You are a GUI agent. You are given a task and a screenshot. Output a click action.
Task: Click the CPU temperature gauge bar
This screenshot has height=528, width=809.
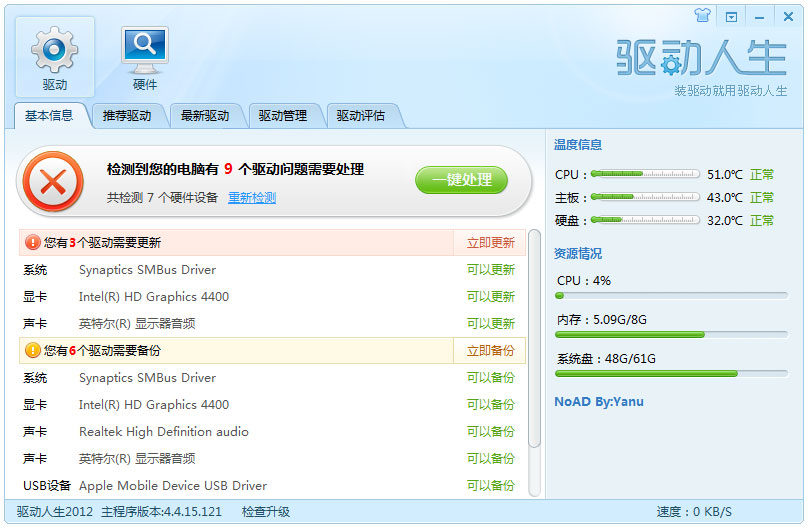645,174
